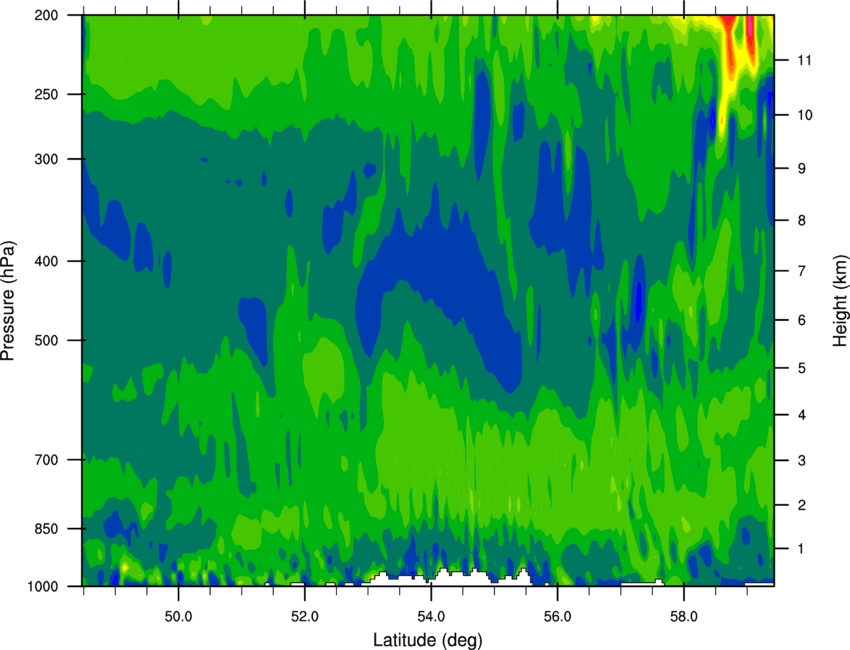The image size is (850, 650).
Task: Click the 1000 pressure tick label
Action: [43, 586]
